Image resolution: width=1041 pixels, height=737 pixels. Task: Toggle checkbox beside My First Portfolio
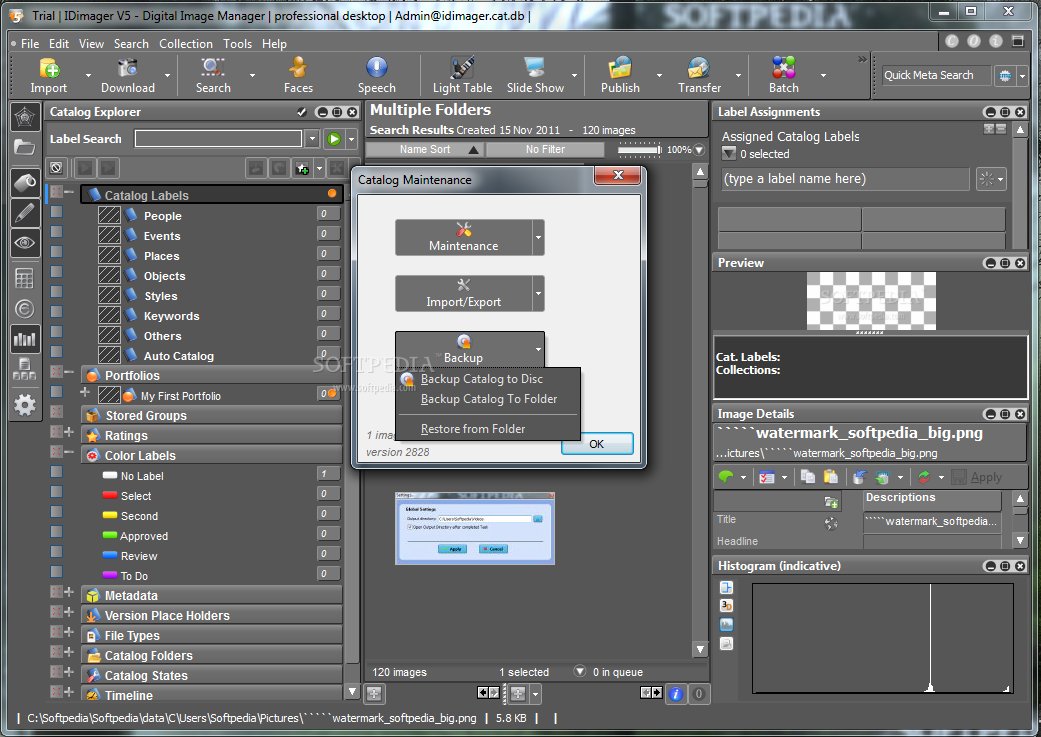(x=56, y=392)
